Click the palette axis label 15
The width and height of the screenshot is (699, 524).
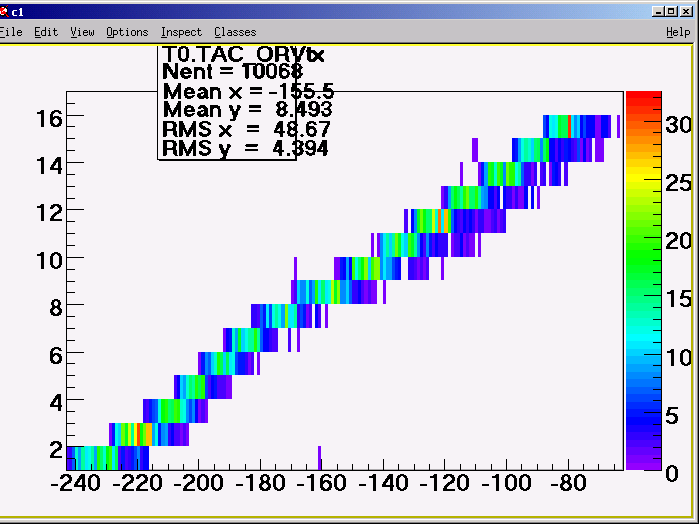[678, 298]
